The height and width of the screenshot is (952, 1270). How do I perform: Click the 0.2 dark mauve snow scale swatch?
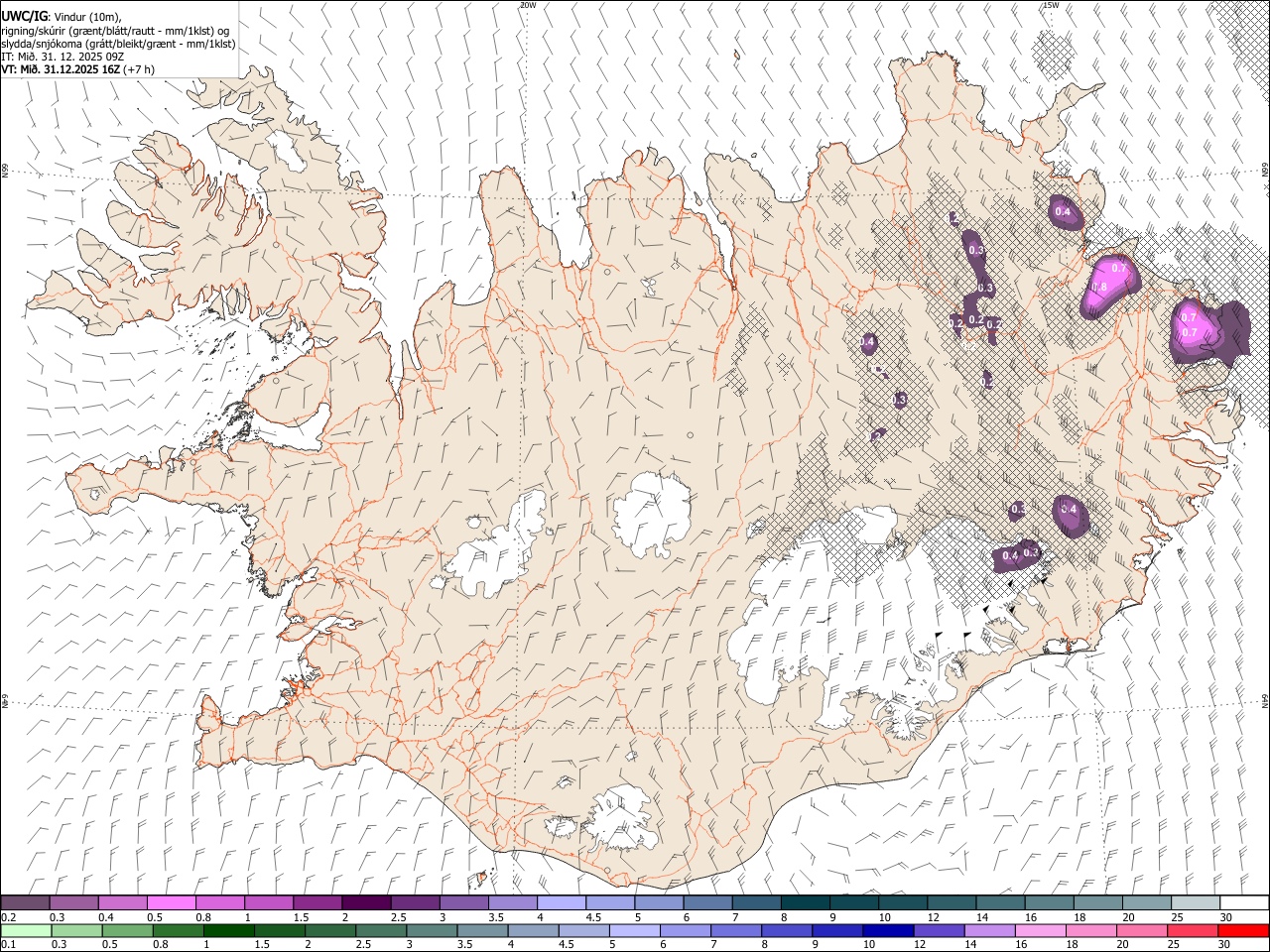pos(26,902)
